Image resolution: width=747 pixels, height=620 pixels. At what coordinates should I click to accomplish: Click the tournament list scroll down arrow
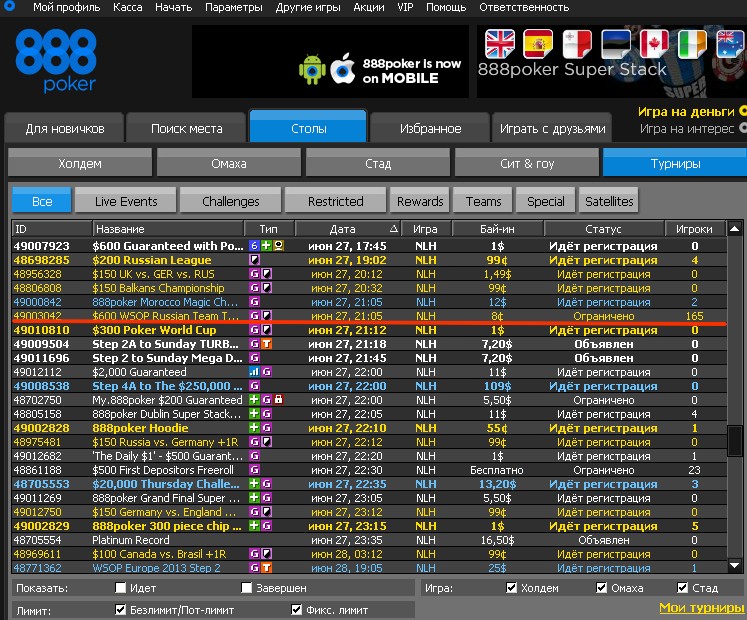point(735,566)
